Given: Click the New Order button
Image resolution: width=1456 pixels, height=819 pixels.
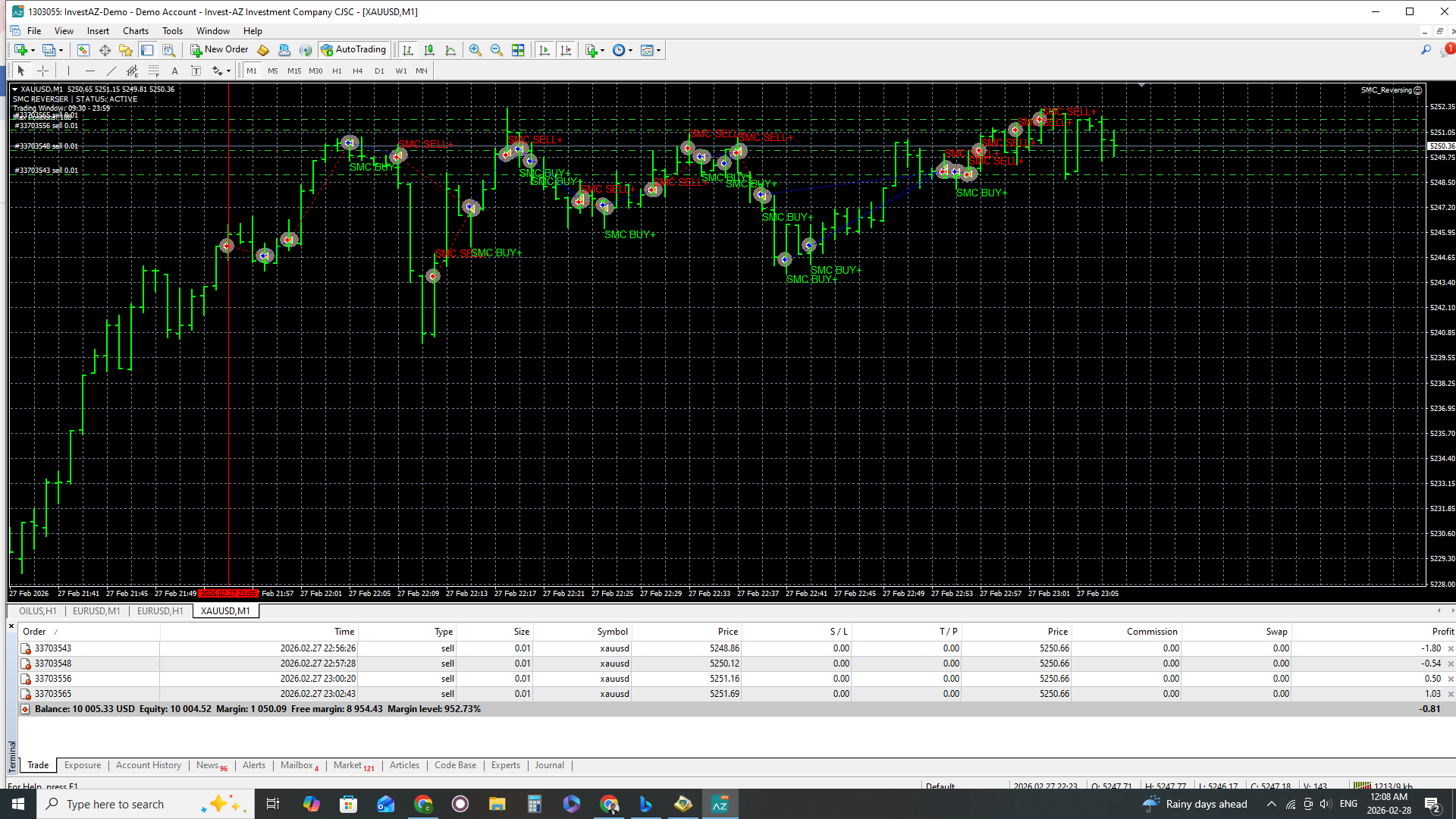Looking at the screenshot, I should point(219,50).
